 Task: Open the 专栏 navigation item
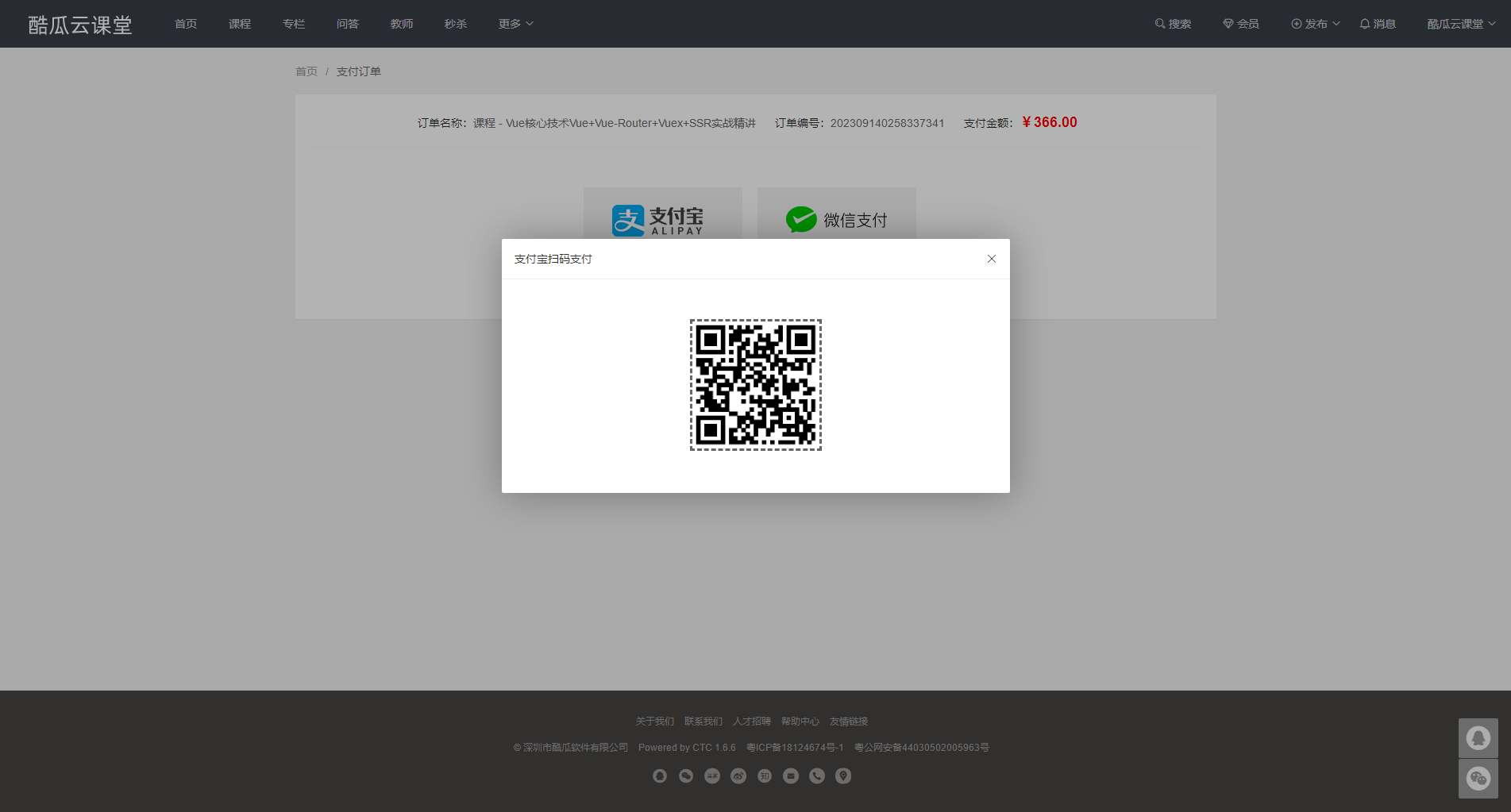click(x=294, y=24)
